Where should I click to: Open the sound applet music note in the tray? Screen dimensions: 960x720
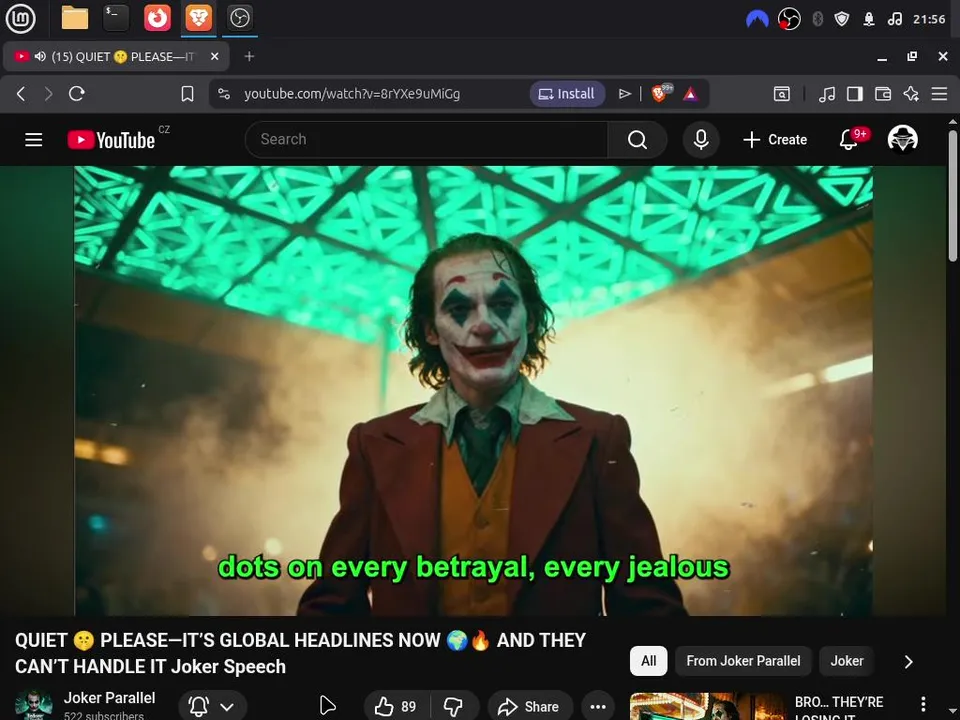point(894,20)
